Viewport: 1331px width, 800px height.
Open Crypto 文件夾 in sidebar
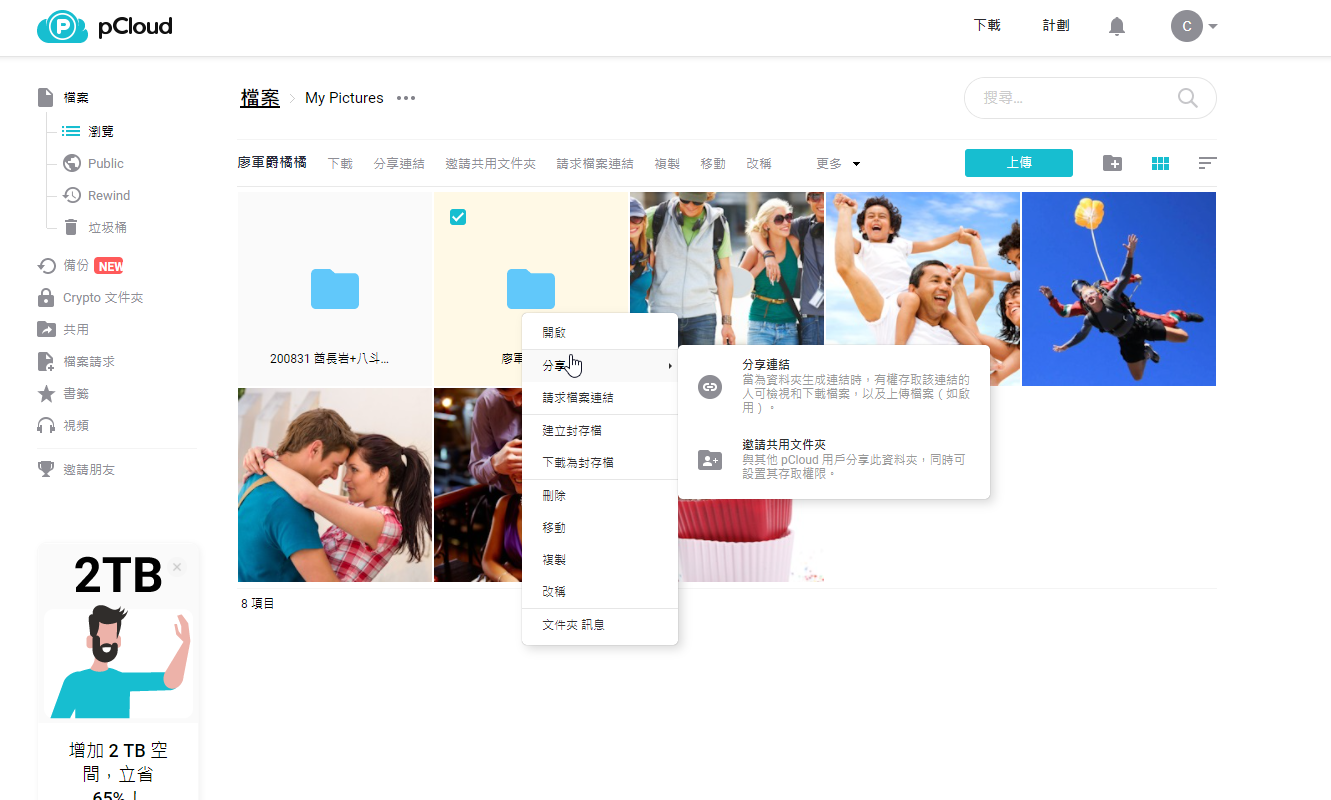[x=102, y=298]
